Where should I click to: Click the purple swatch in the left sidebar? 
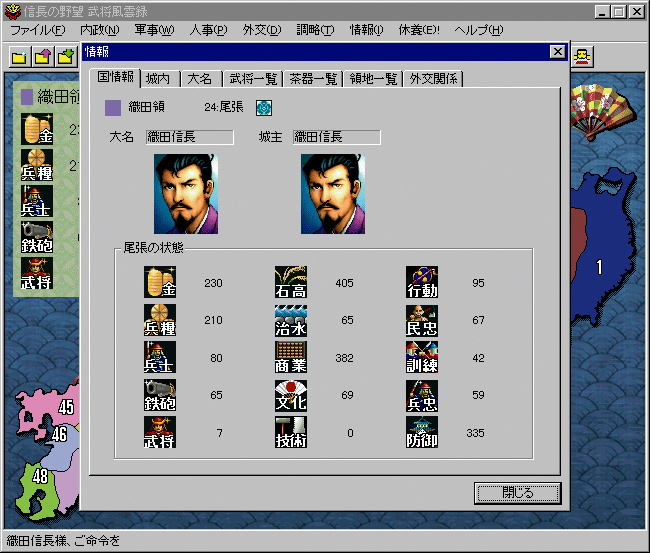click(x=27, y=97)
